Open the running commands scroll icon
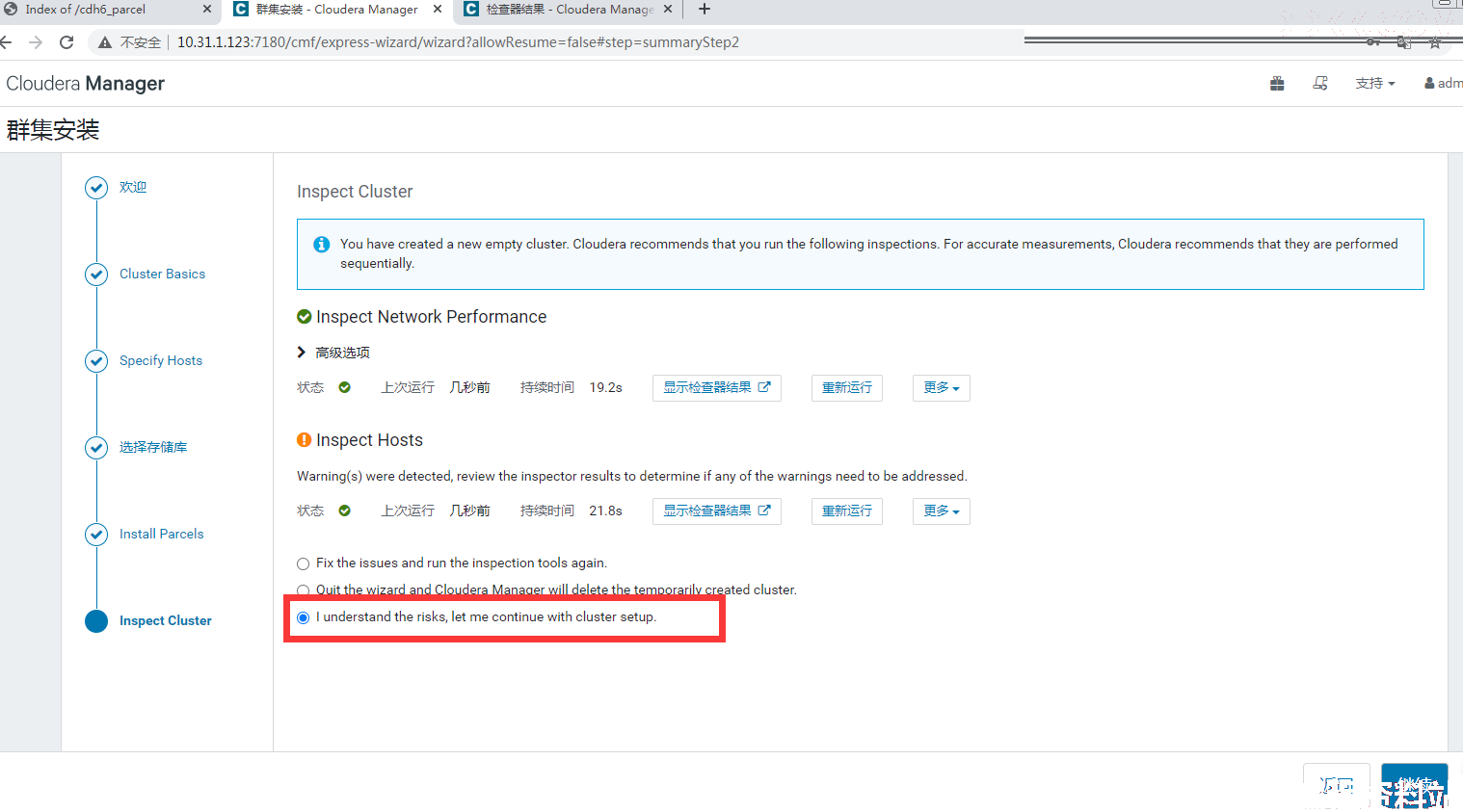The image size is (1463, 812). tap(1320, 84)
